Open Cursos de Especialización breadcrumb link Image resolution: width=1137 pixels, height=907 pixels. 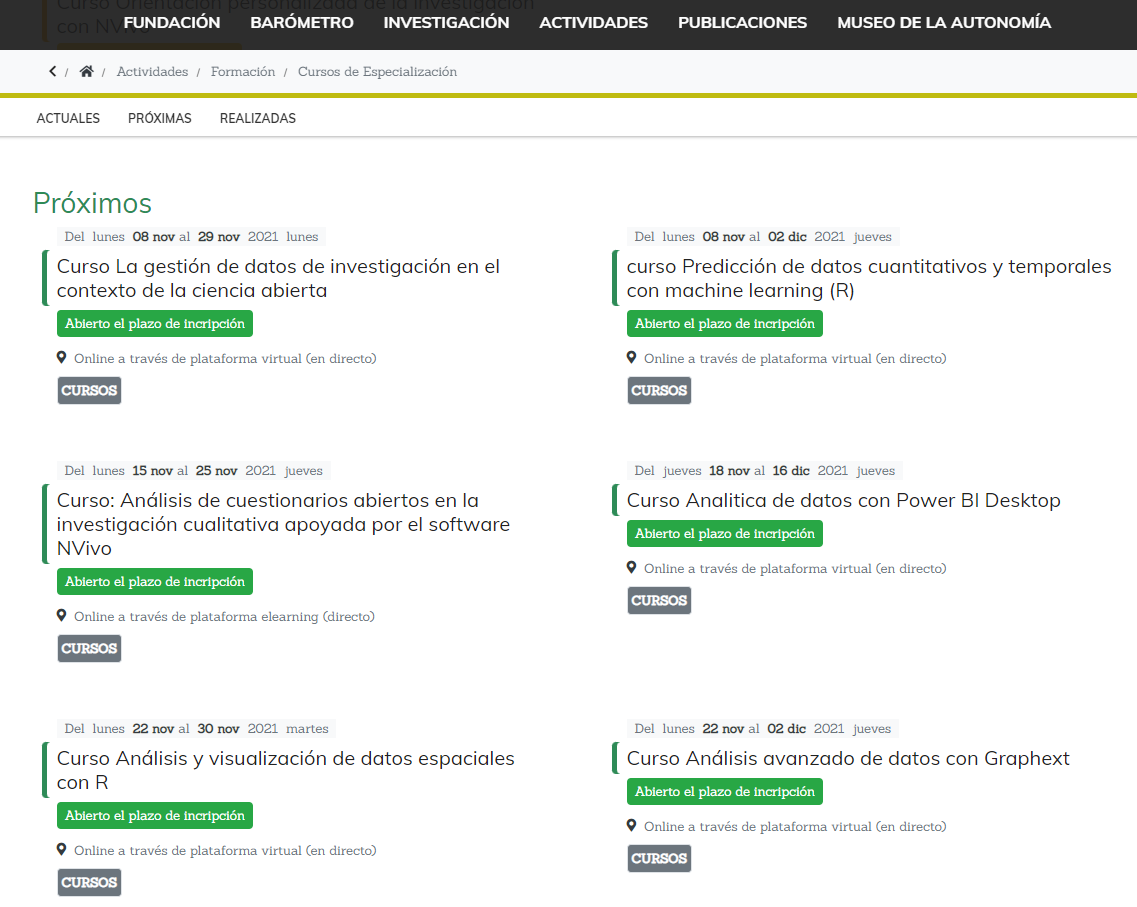click(x=377, y=72)
